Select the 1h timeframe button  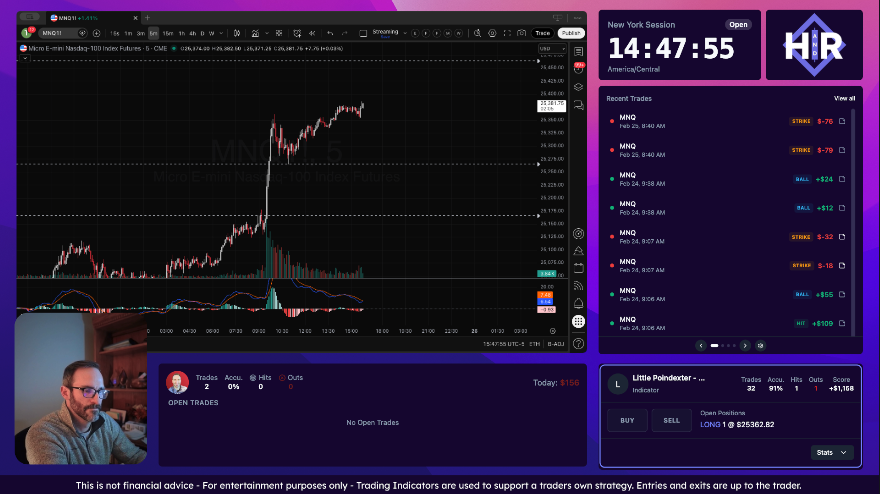click(182, 33)
